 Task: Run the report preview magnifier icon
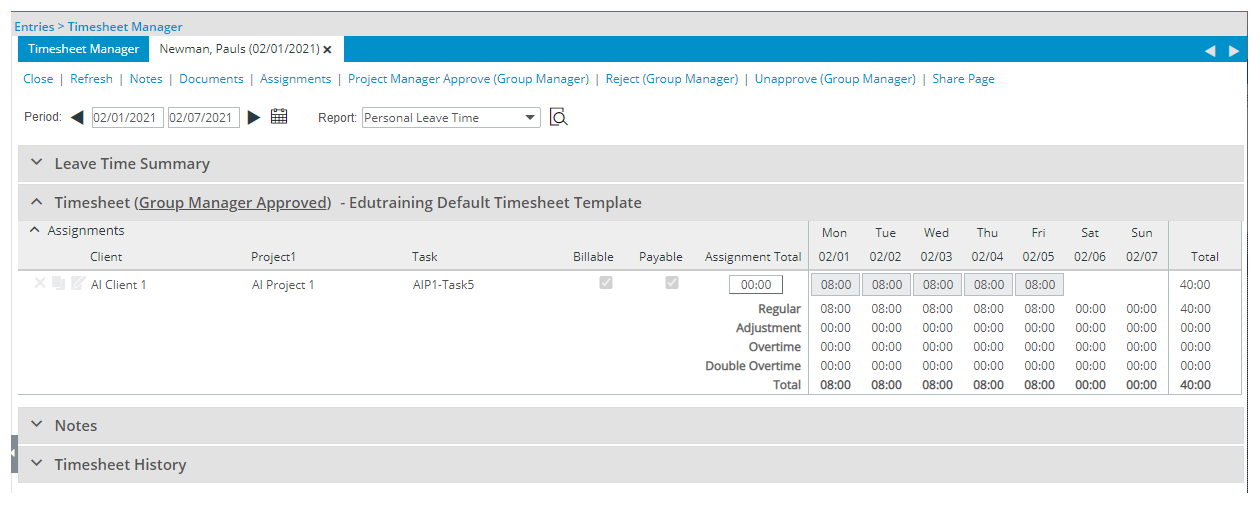click(x=559, y=118)
